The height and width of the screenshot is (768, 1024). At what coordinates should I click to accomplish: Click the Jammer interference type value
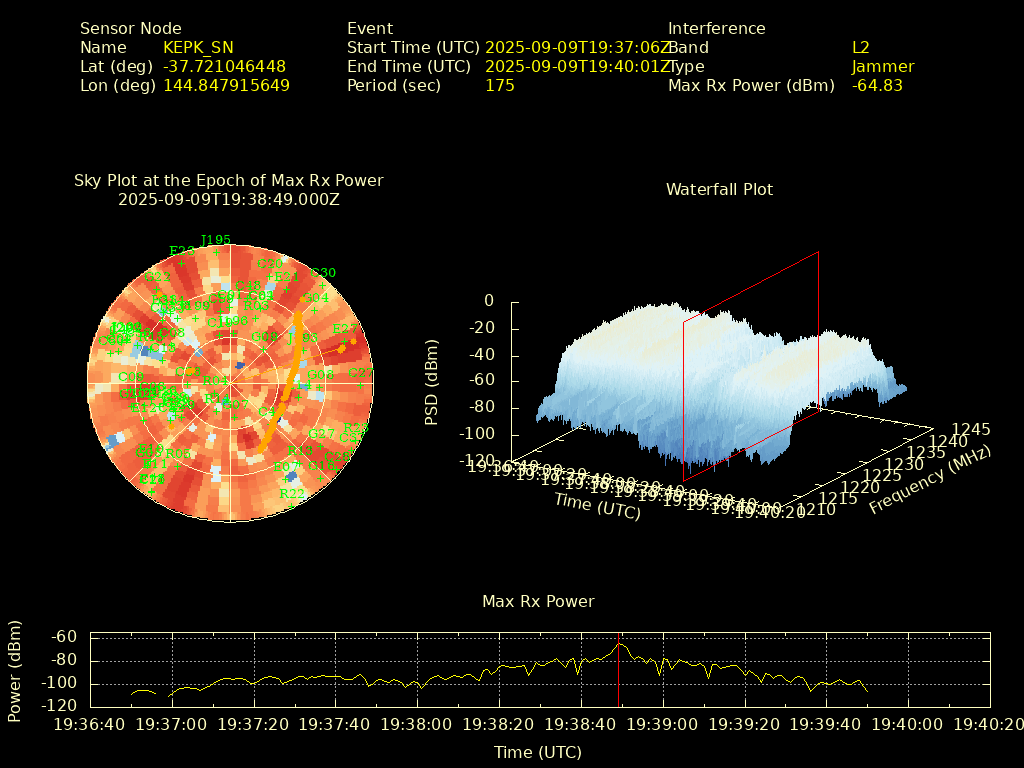pyautogui.click(x=883, y=67)
